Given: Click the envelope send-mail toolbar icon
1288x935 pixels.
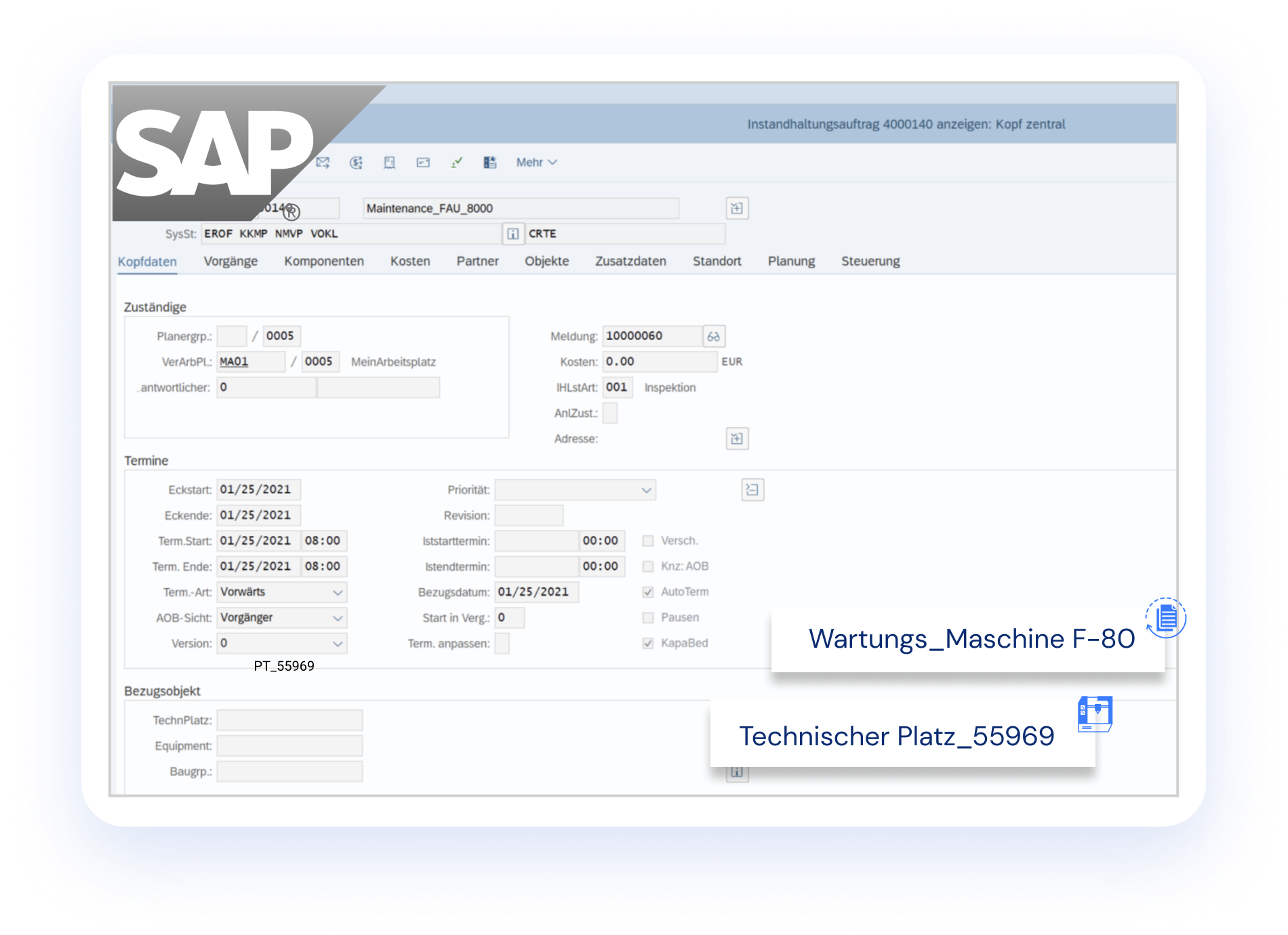Looking at the screenshot, I should coord(323,163).
